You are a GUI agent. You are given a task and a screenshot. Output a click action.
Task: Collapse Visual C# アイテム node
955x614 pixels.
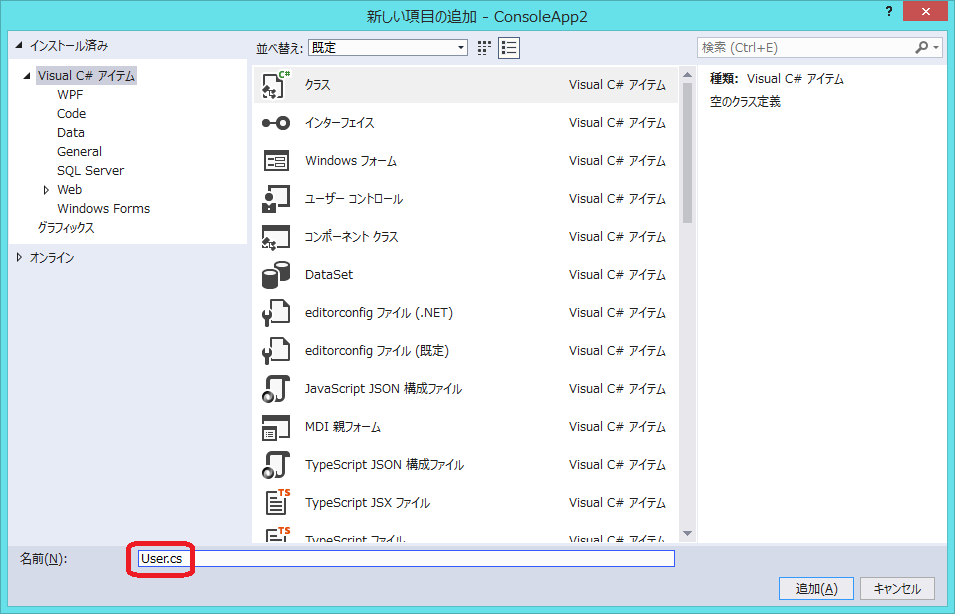(27, 76)
